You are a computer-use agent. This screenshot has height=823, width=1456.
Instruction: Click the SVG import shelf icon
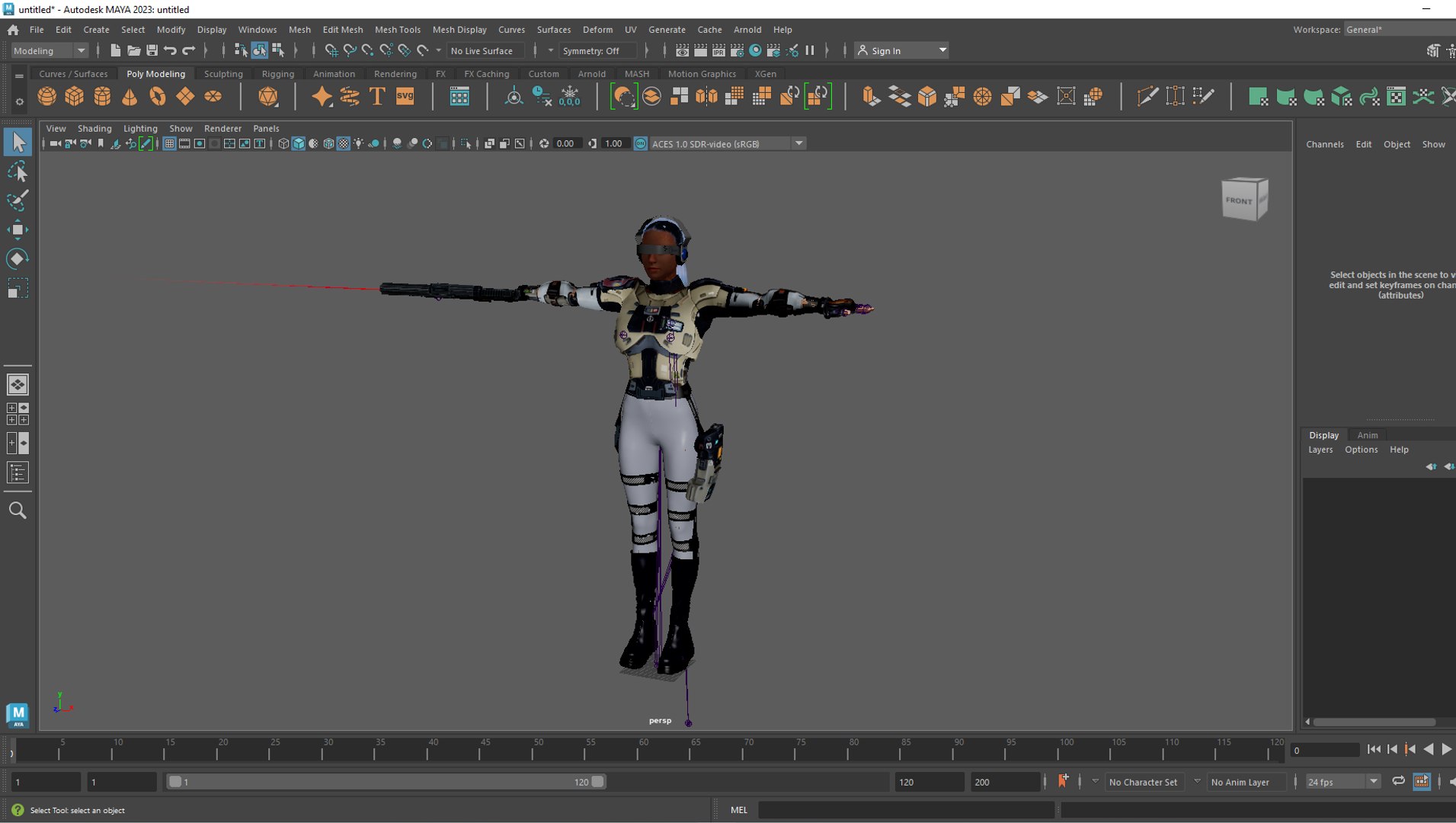(405, 97)
